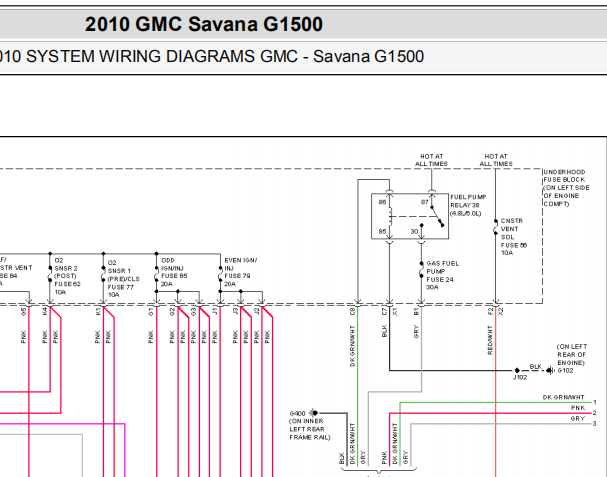Select UNDERHOOD FUSE BLOCK label
The width and height of the screenshot is (607, 477).
click(566, 188)
